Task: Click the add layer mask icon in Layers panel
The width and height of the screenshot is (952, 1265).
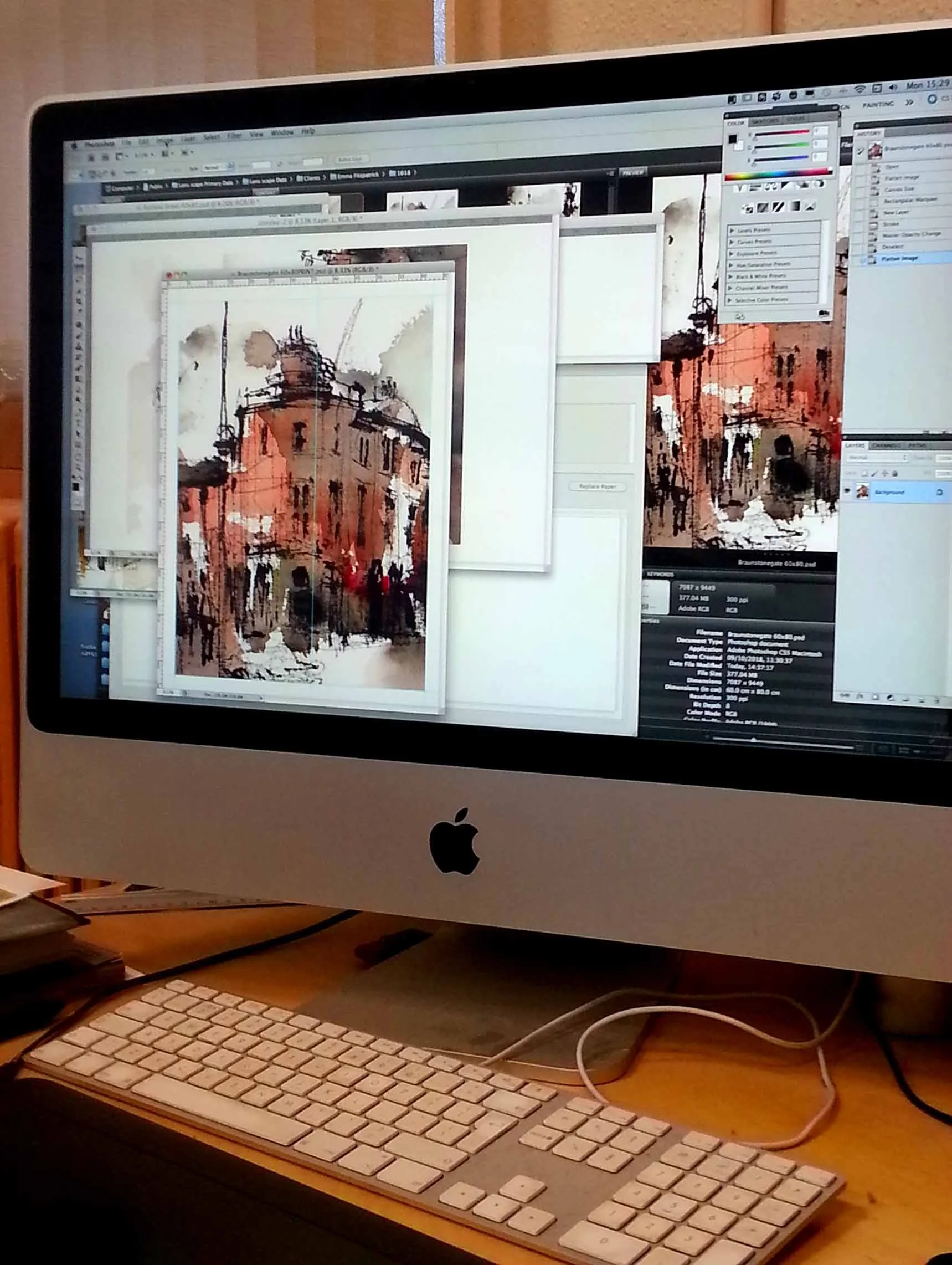Action: coord(876,697)
